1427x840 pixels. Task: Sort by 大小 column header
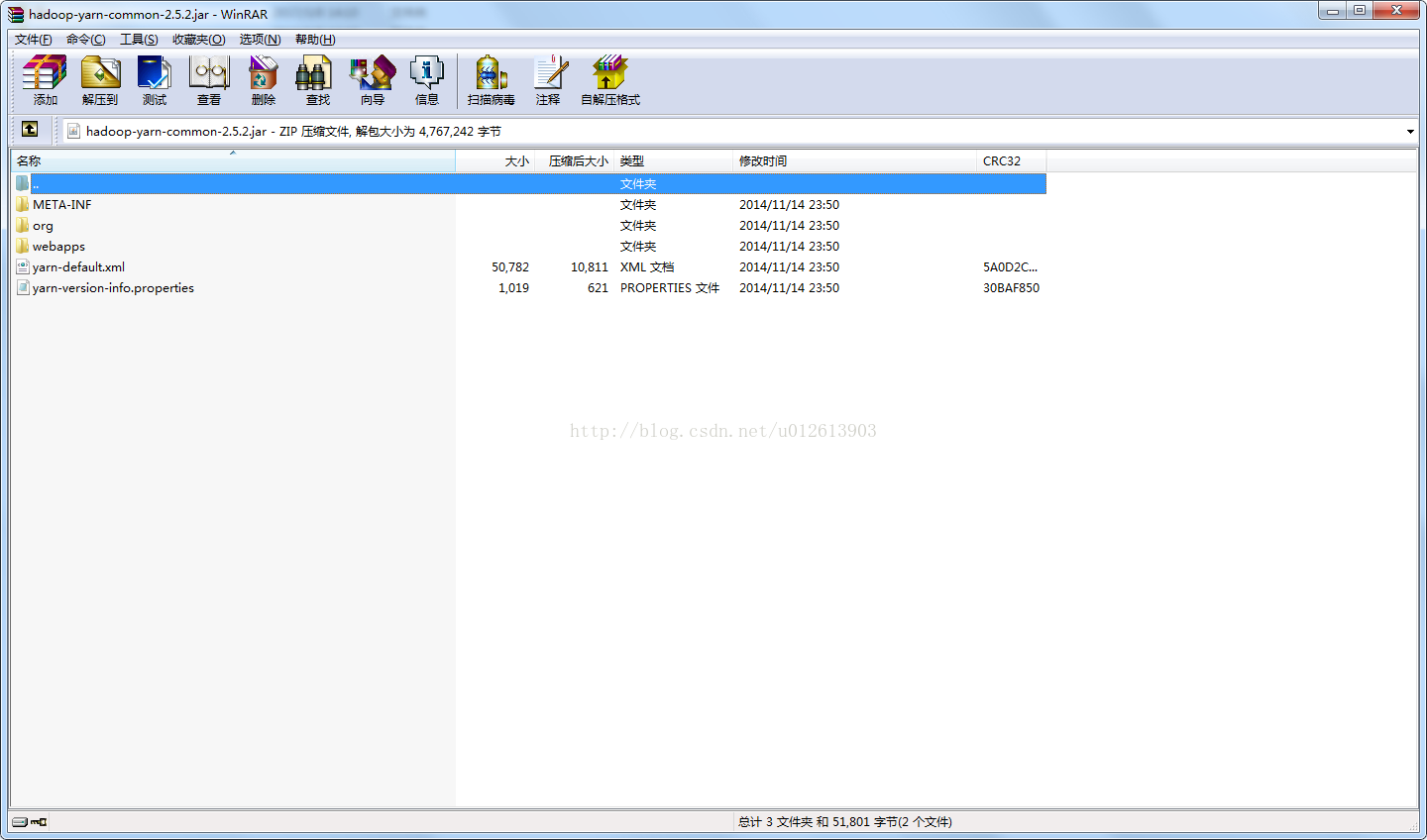click(495, 160)
